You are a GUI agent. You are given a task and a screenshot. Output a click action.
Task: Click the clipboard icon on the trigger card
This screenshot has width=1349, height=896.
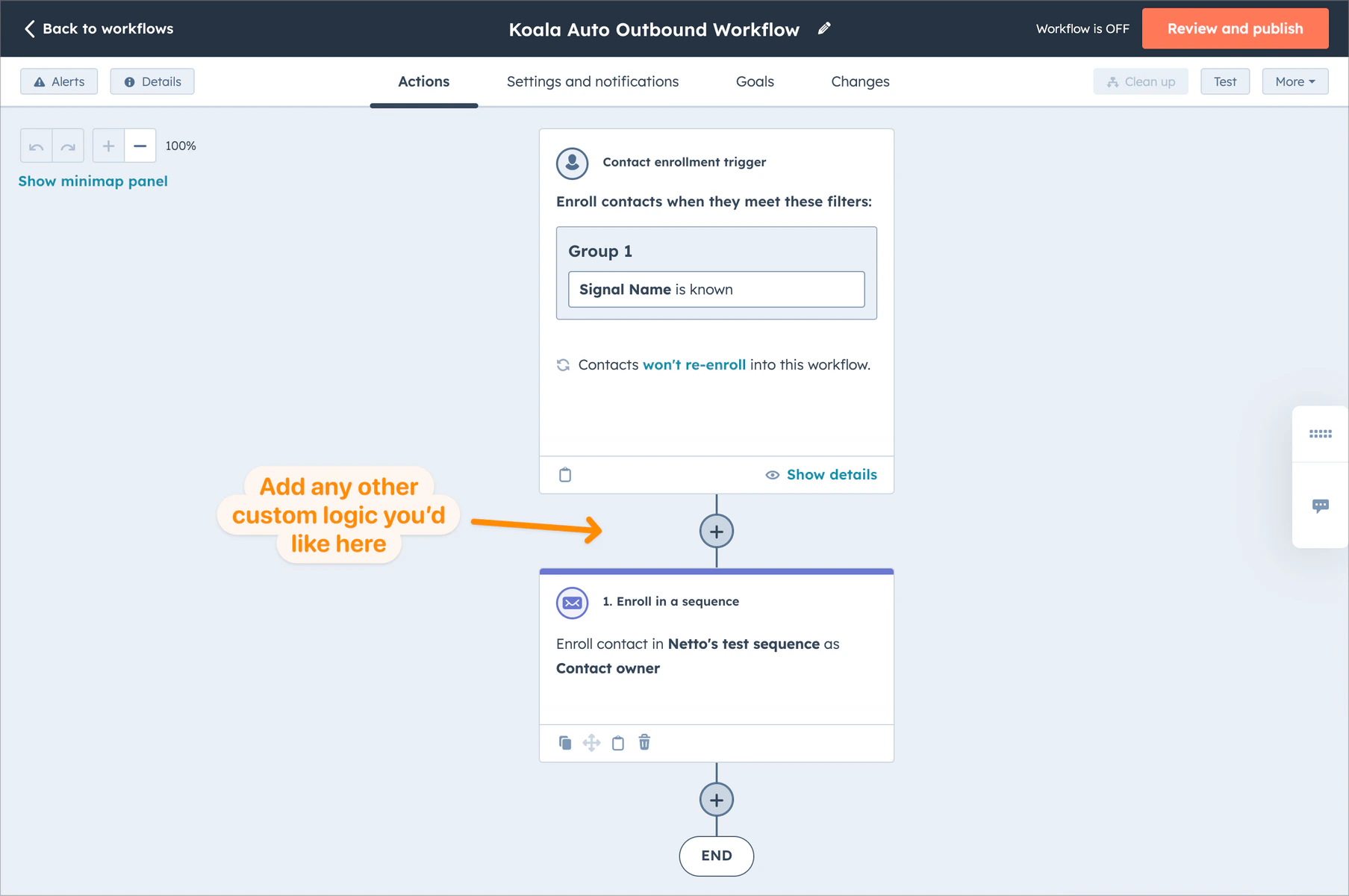[x=565, y=474]
